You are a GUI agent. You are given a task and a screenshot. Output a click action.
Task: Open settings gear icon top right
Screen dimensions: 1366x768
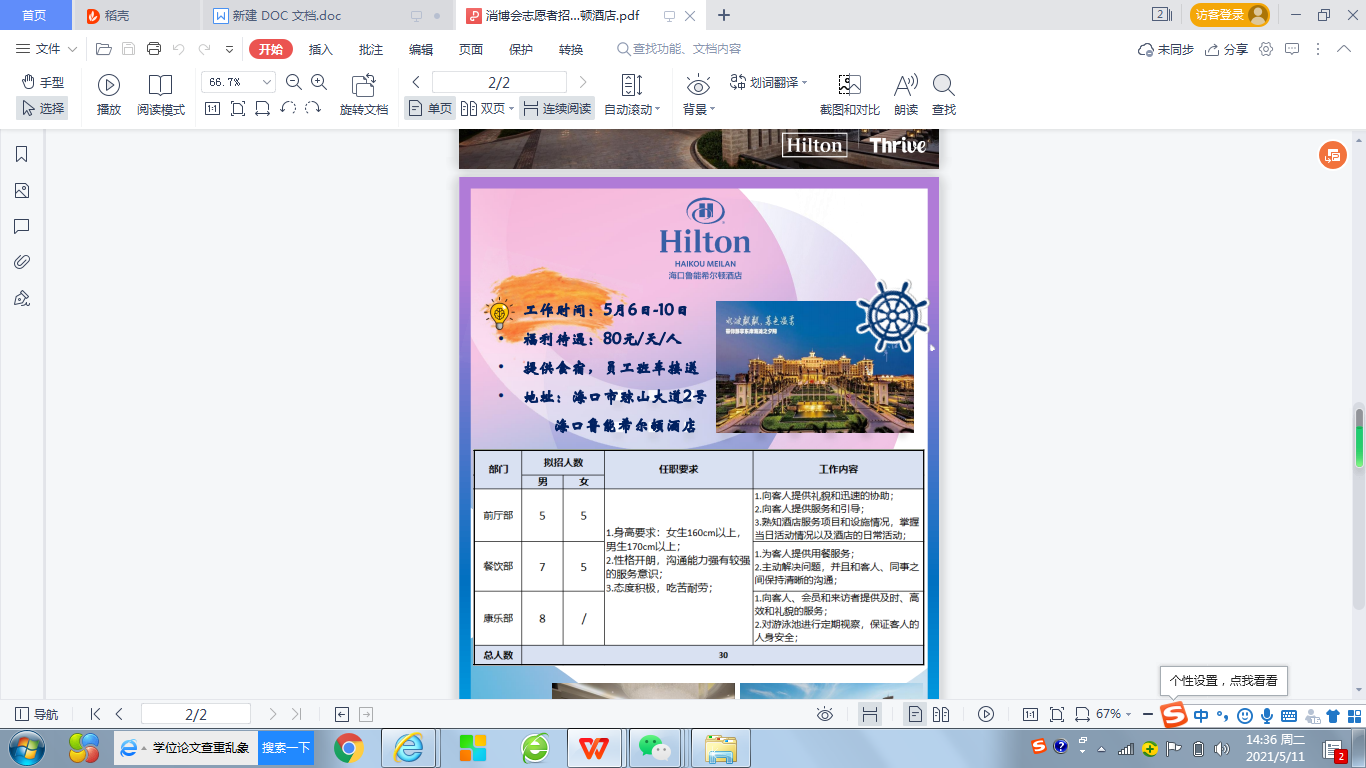[1266, 49]
